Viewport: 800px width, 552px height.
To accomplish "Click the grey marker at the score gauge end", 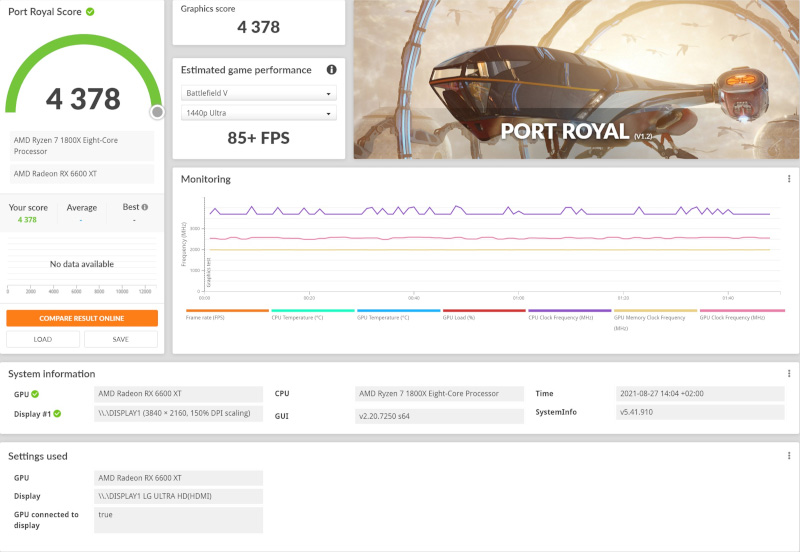I will (x=157, y=112).
